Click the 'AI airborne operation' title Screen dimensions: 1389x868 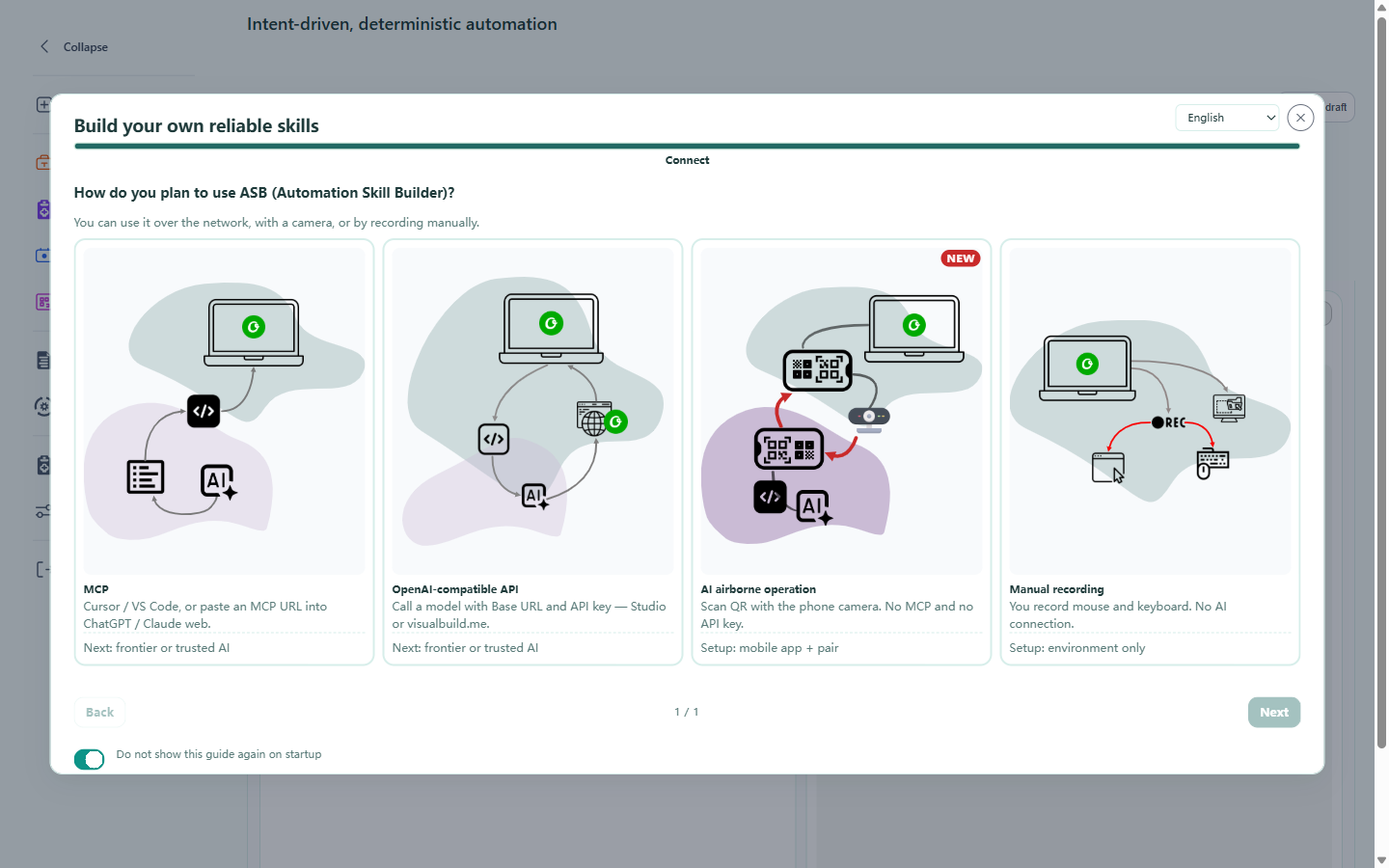[x=758, y=589]
